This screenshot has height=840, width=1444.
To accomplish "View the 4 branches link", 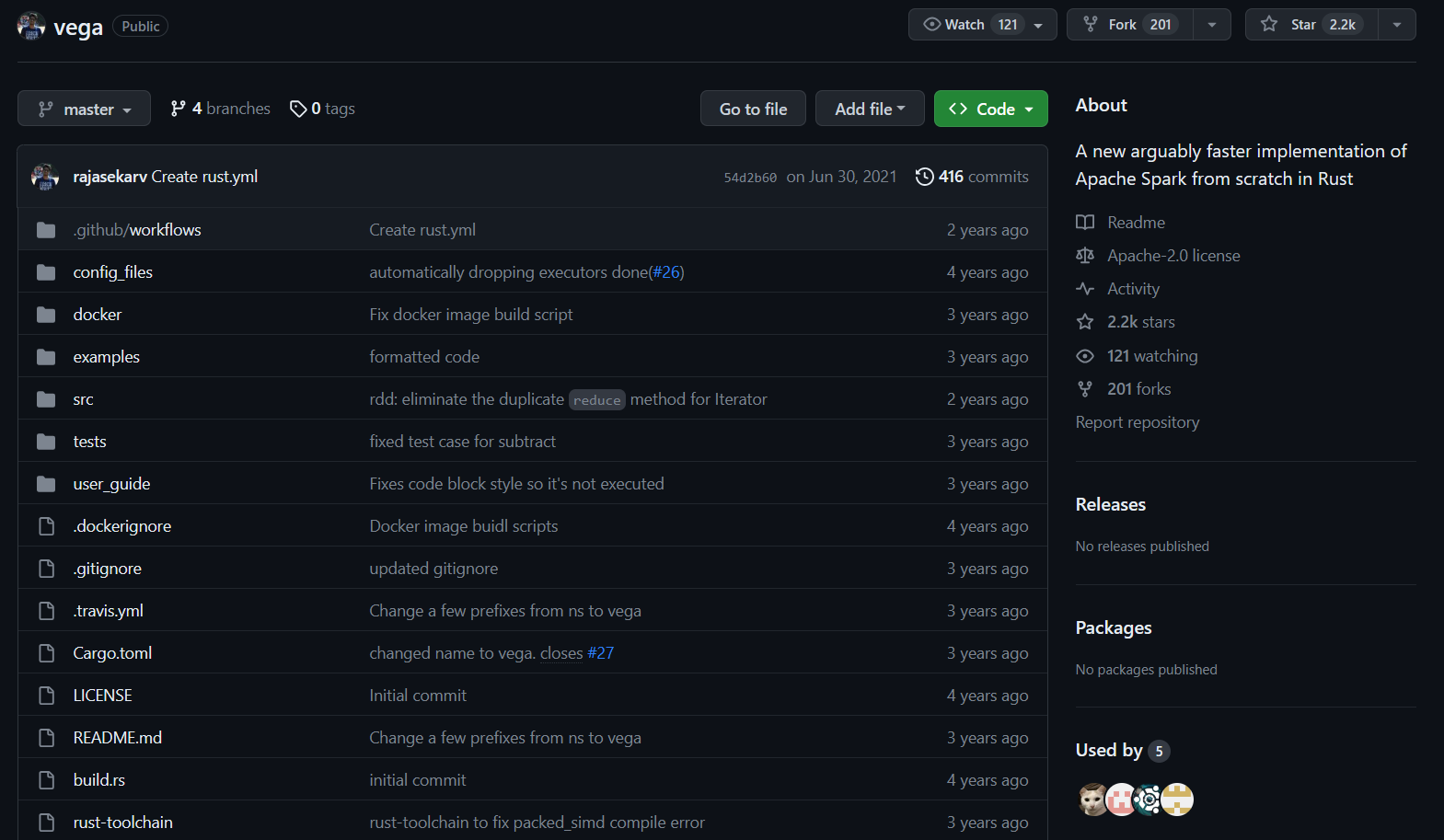I will 221,109.
